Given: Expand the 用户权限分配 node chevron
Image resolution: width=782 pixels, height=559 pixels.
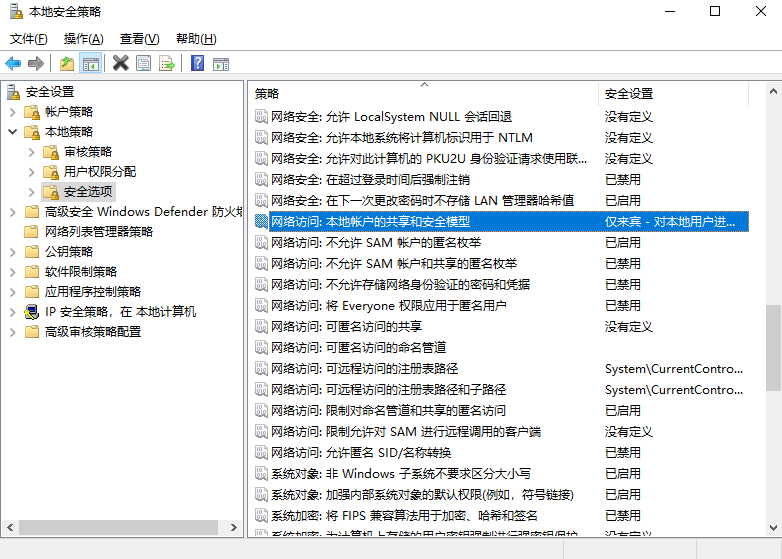Looking at the screenshot, I should (x=31, y=172).
